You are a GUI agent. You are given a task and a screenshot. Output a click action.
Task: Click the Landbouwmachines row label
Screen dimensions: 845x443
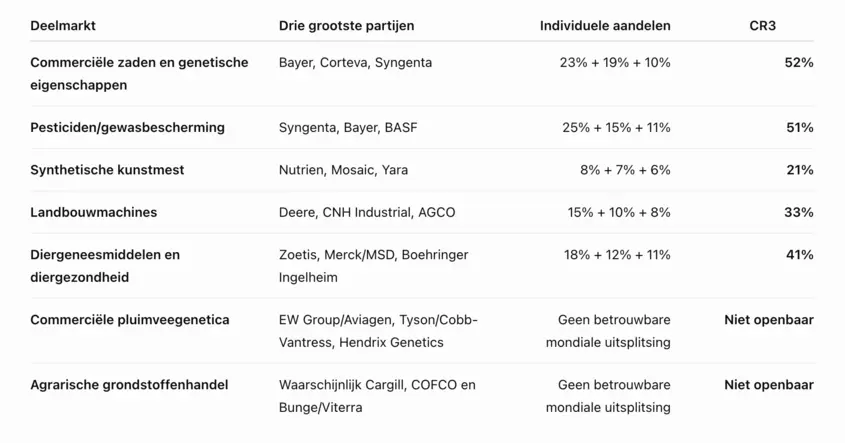pyautogui.click(x=94, y=212)
